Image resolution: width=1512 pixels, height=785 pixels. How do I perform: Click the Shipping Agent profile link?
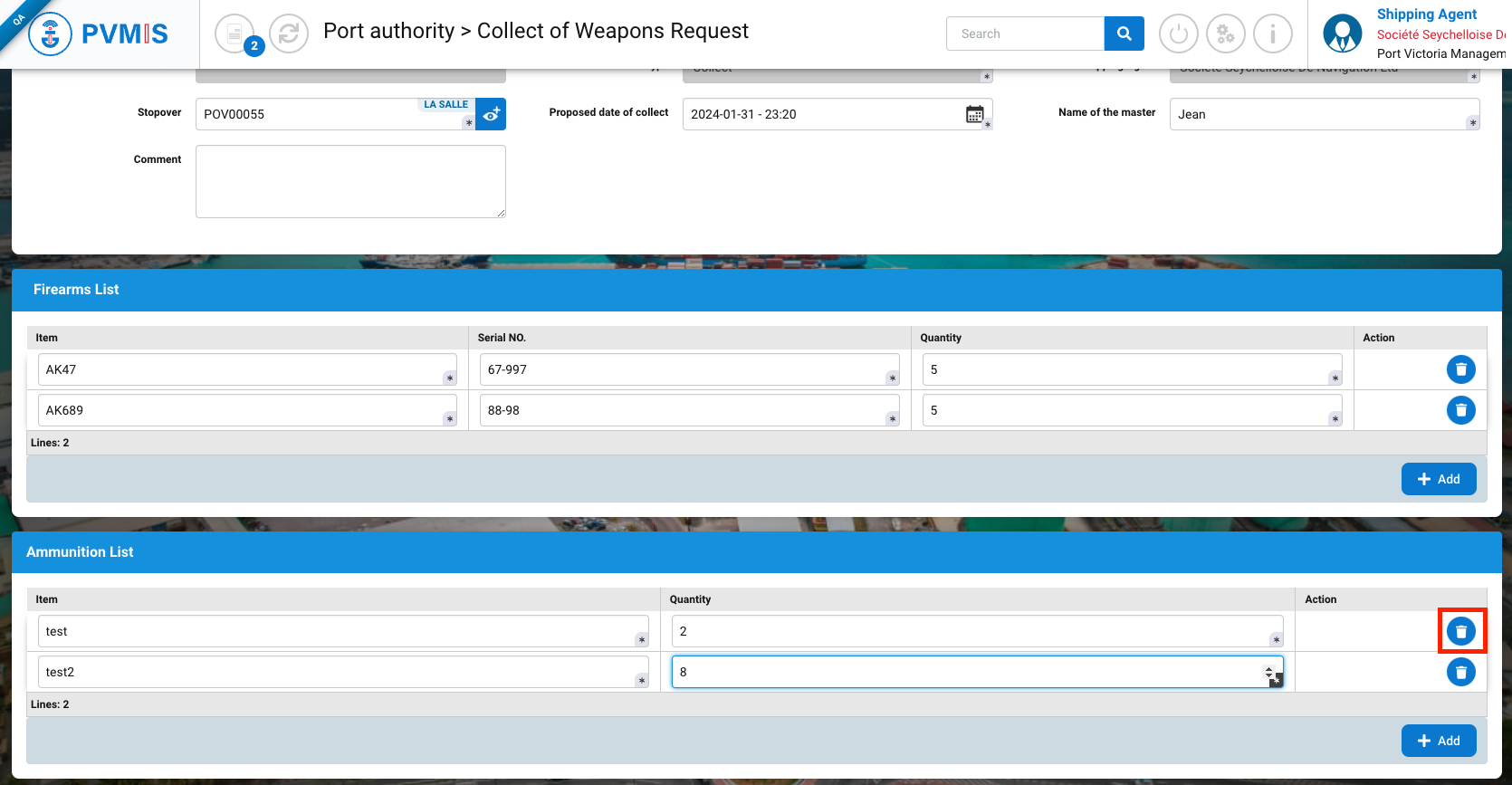click(1426, 14)
